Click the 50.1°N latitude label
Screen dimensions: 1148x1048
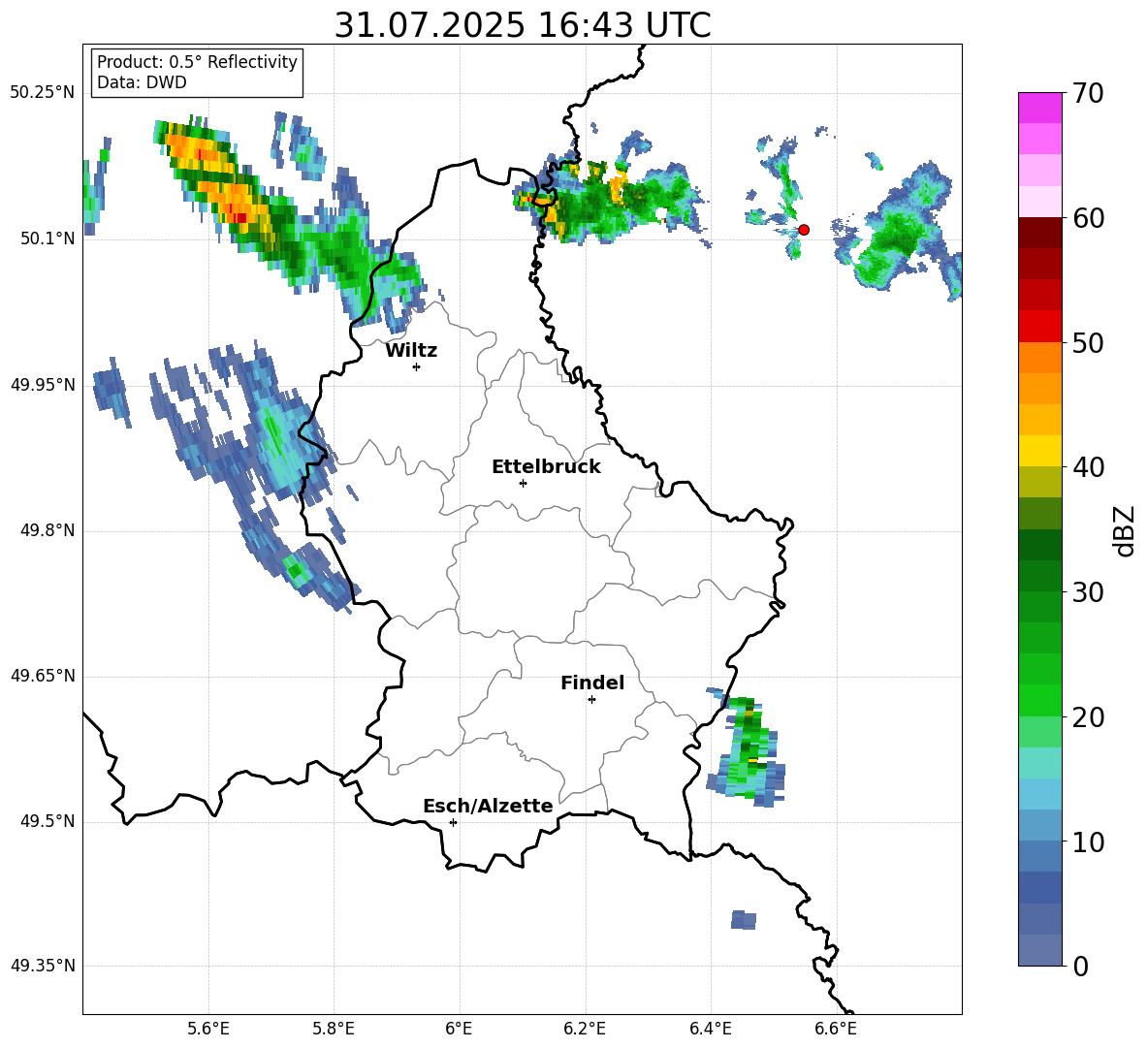tap(48, 238)
